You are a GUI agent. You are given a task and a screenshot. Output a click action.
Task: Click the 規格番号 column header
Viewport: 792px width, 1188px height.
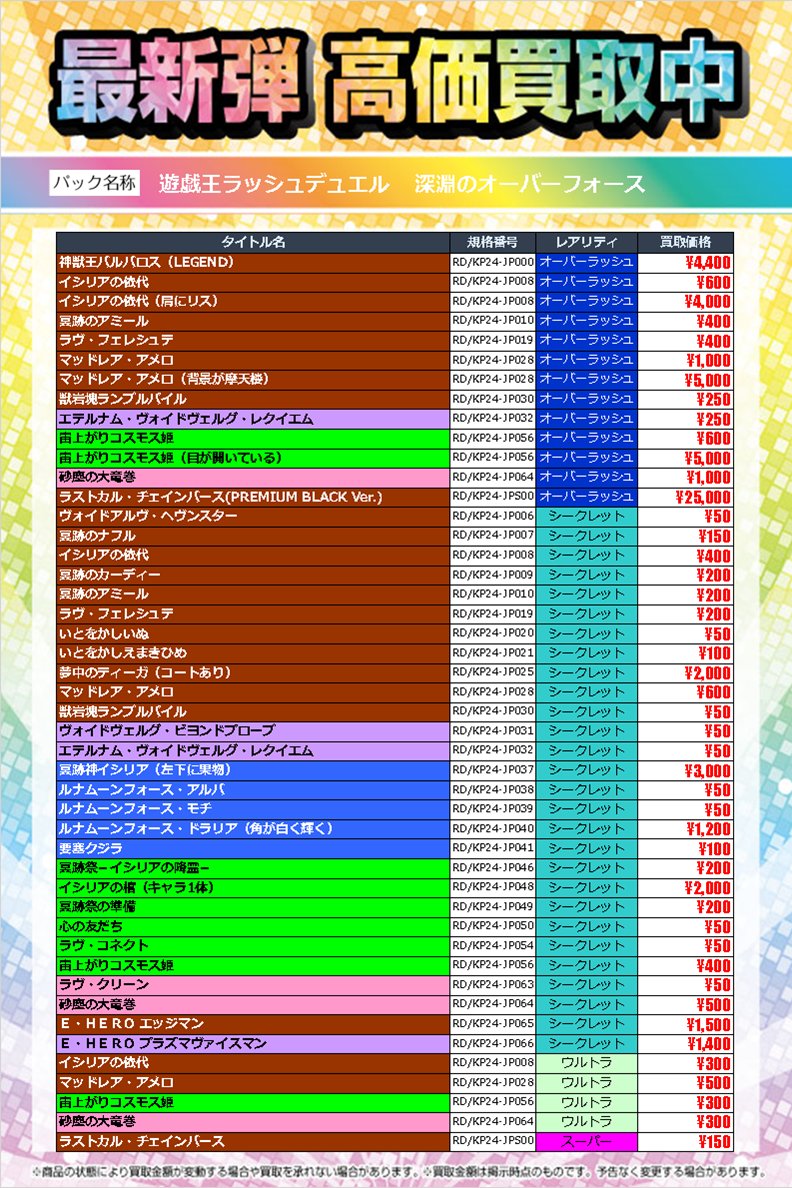[493, 242]
